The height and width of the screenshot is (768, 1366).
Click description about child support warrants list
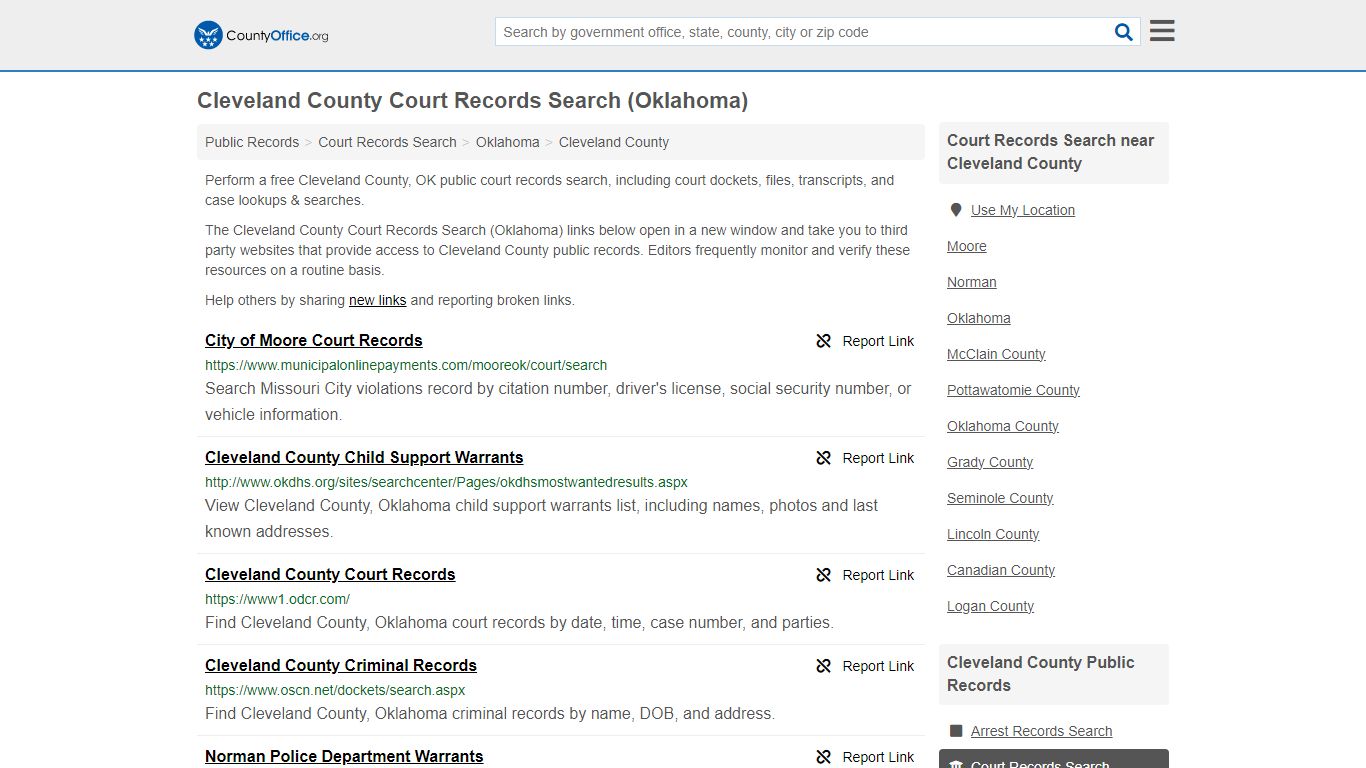tap(542, 518)
